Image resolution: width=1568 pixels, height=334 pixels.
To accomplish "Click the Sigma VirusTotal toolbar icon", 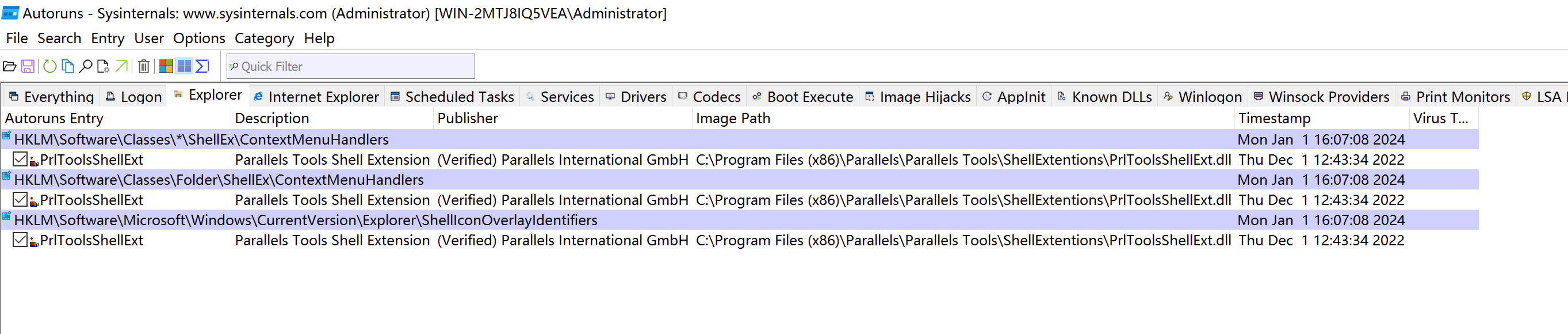I will [202, 66].
